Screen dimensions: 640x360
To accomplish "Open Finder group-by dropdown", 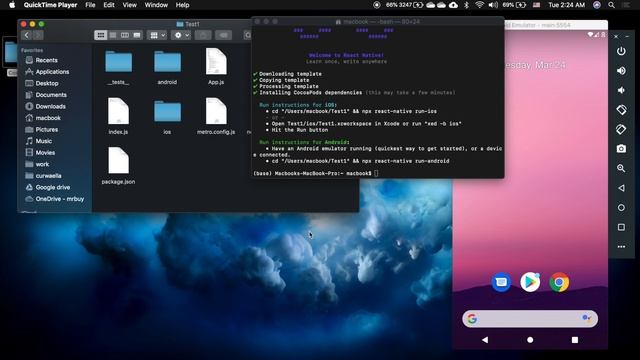I will click(158, 35).
